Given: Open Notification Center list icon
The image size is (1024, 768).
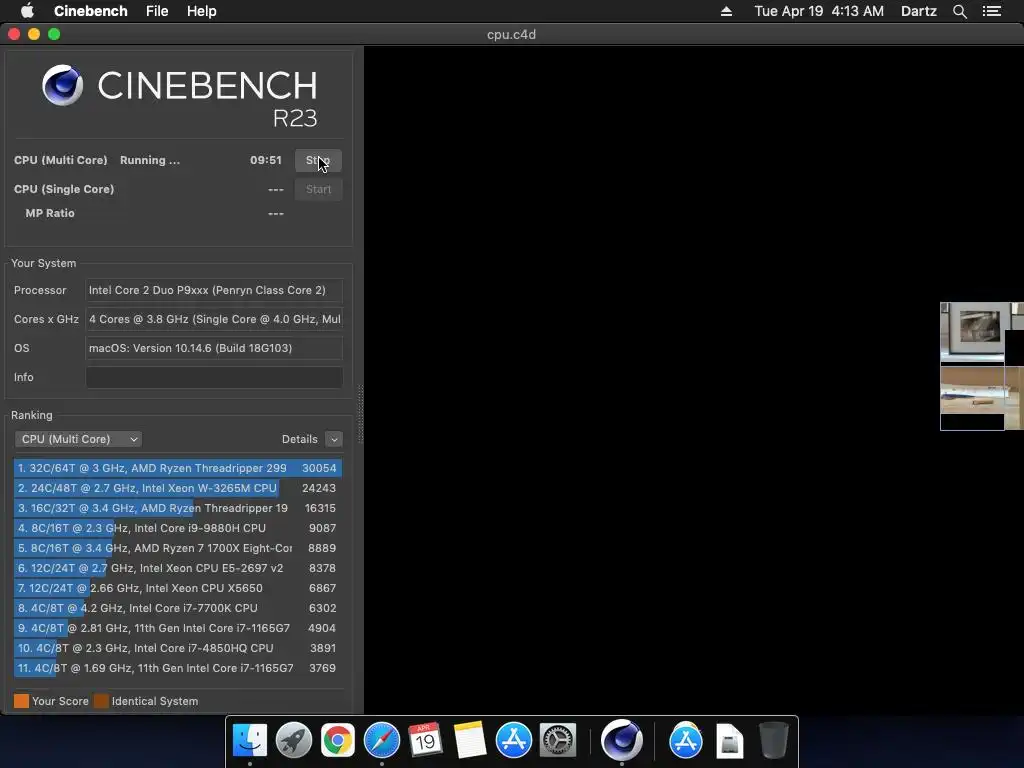Looking at the screenshot, I should tap(992, 11).
